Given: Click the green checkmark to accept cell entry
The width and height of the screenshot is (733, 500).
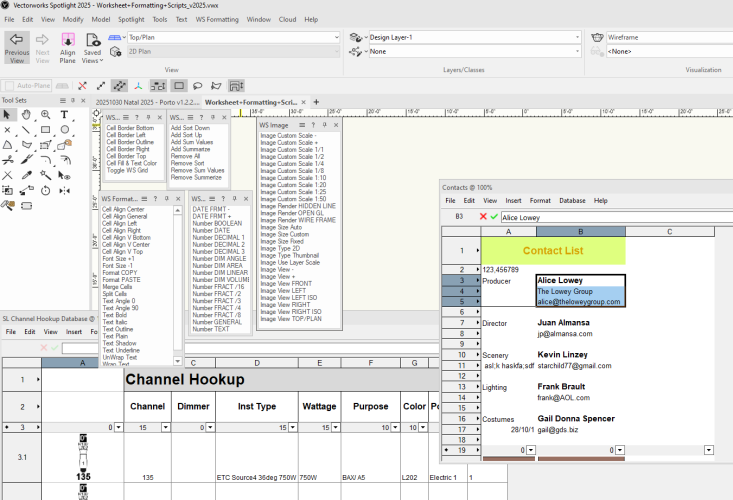Looking at the screenshot, I should click(x=494, y=216).
